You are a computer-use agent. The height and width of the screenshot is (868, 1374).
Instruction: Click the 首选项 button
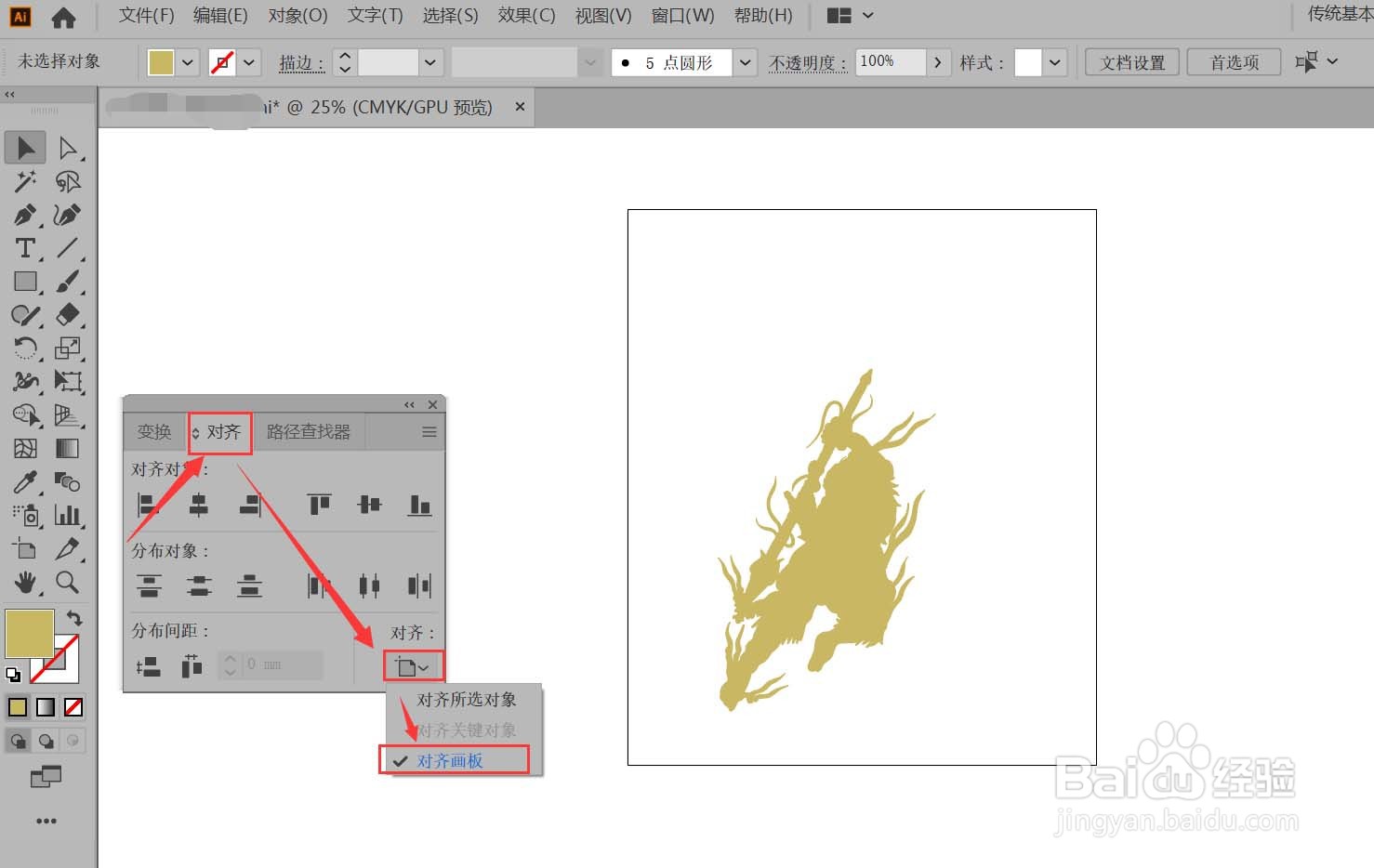[x=1234, y=62]
